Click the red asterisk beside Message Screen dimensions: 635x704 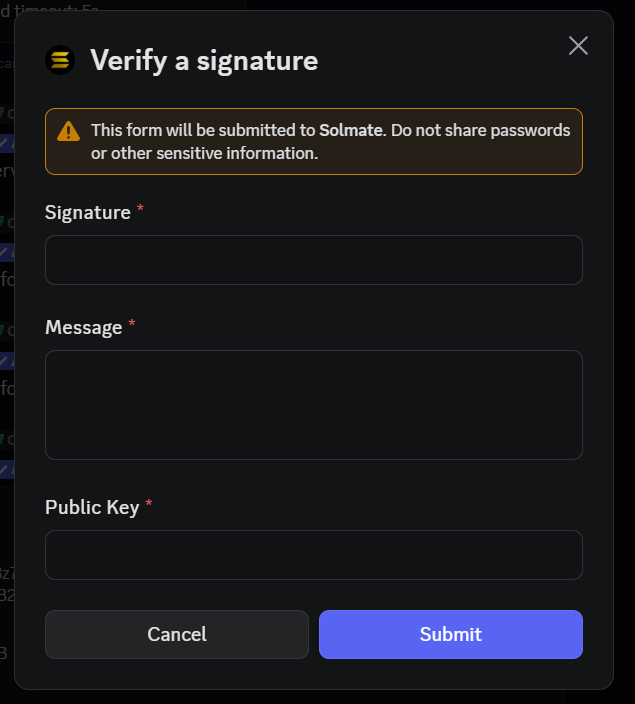click(x=132, y=325)
